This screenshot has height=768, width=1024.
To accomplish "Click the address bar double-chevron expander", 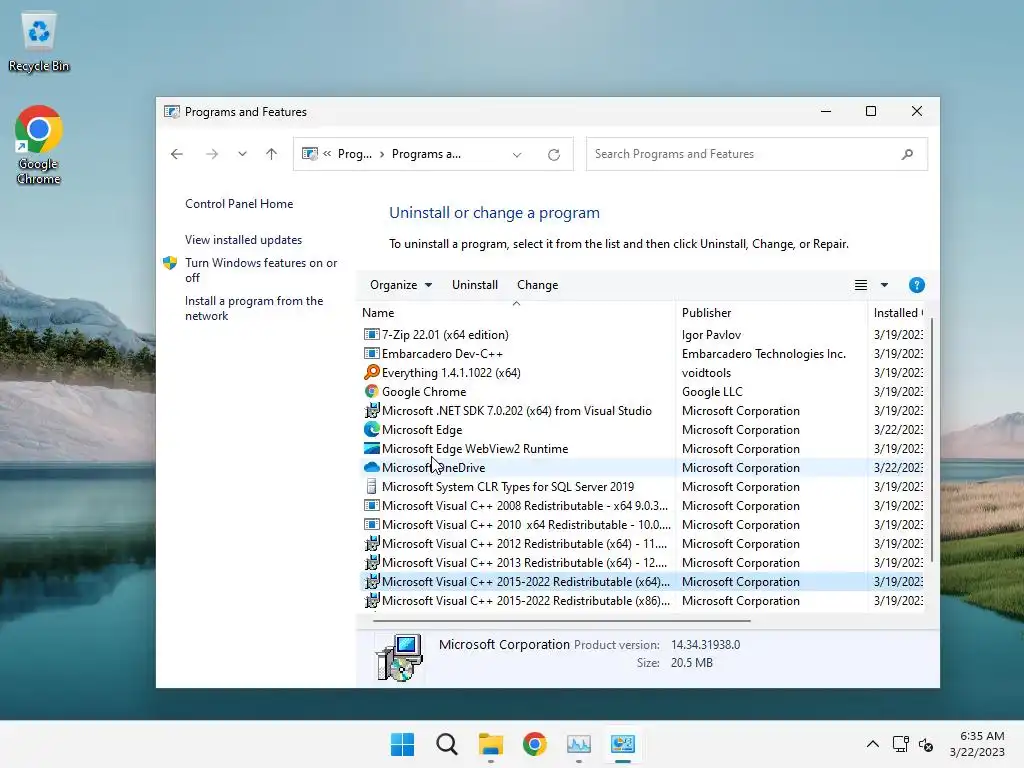I will tap(327, 153).
